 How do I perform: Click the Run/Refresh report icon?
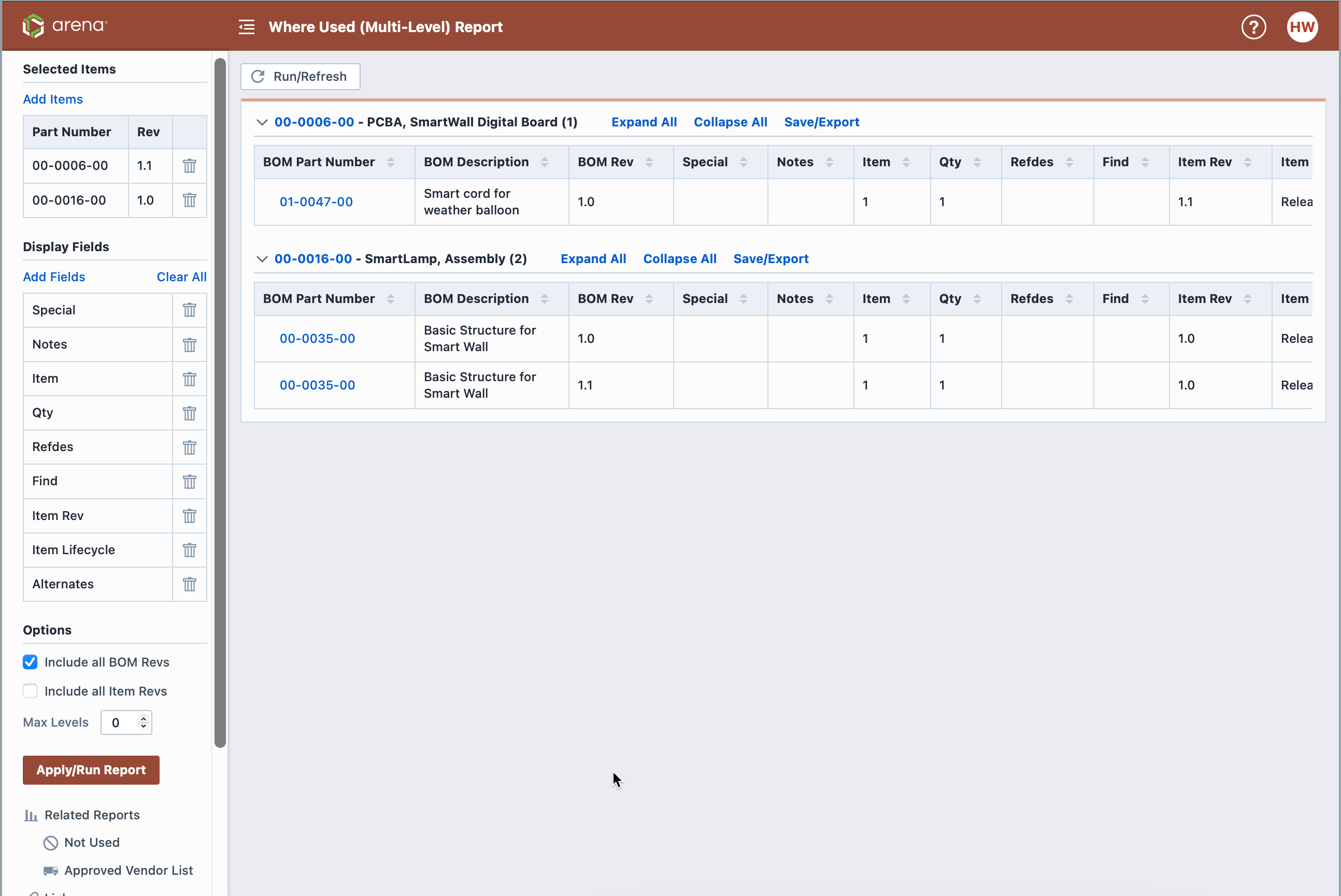click(259, 76)
